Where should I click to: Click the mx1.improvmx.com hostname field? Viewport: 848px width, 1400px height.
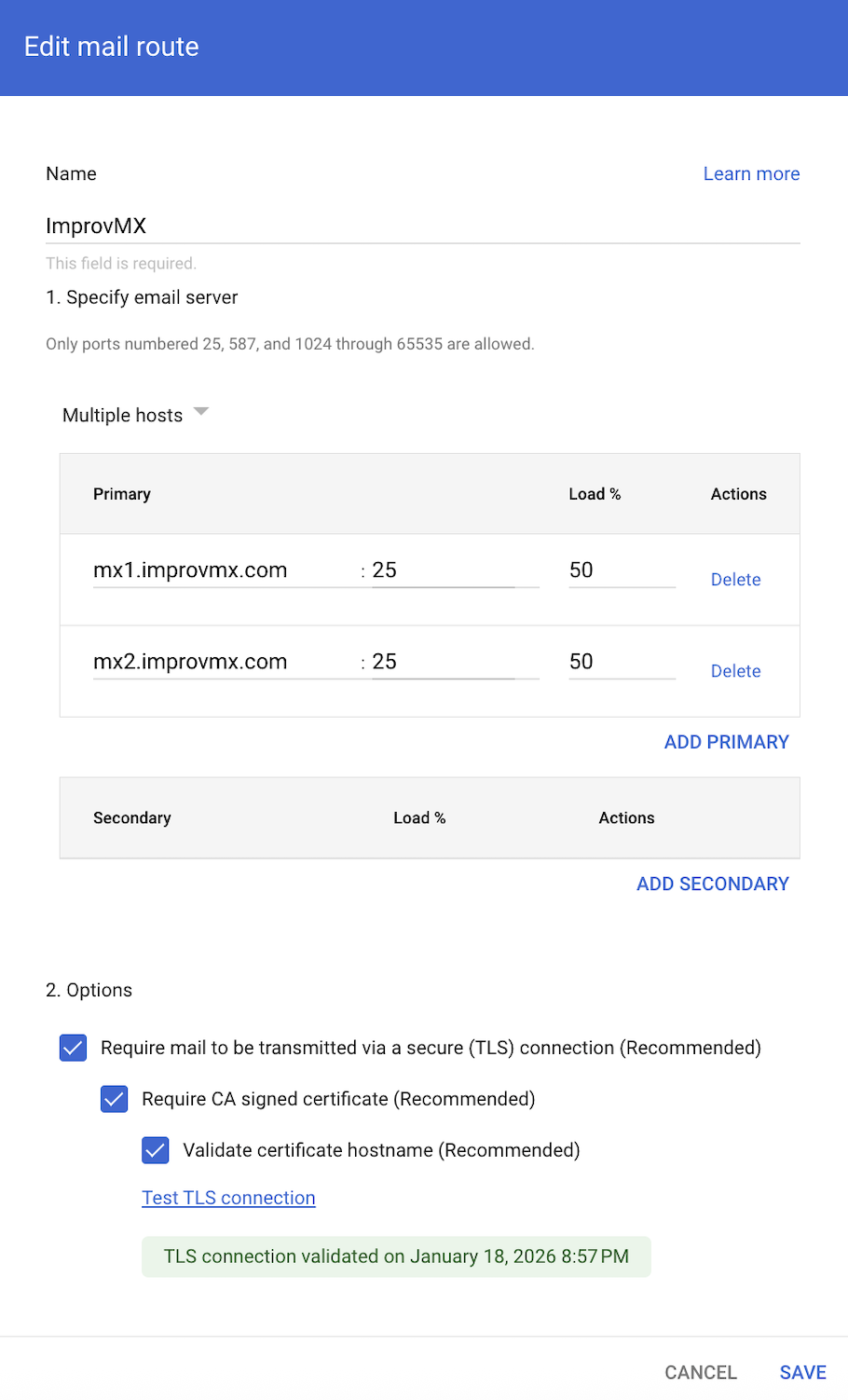click(224, 570)
